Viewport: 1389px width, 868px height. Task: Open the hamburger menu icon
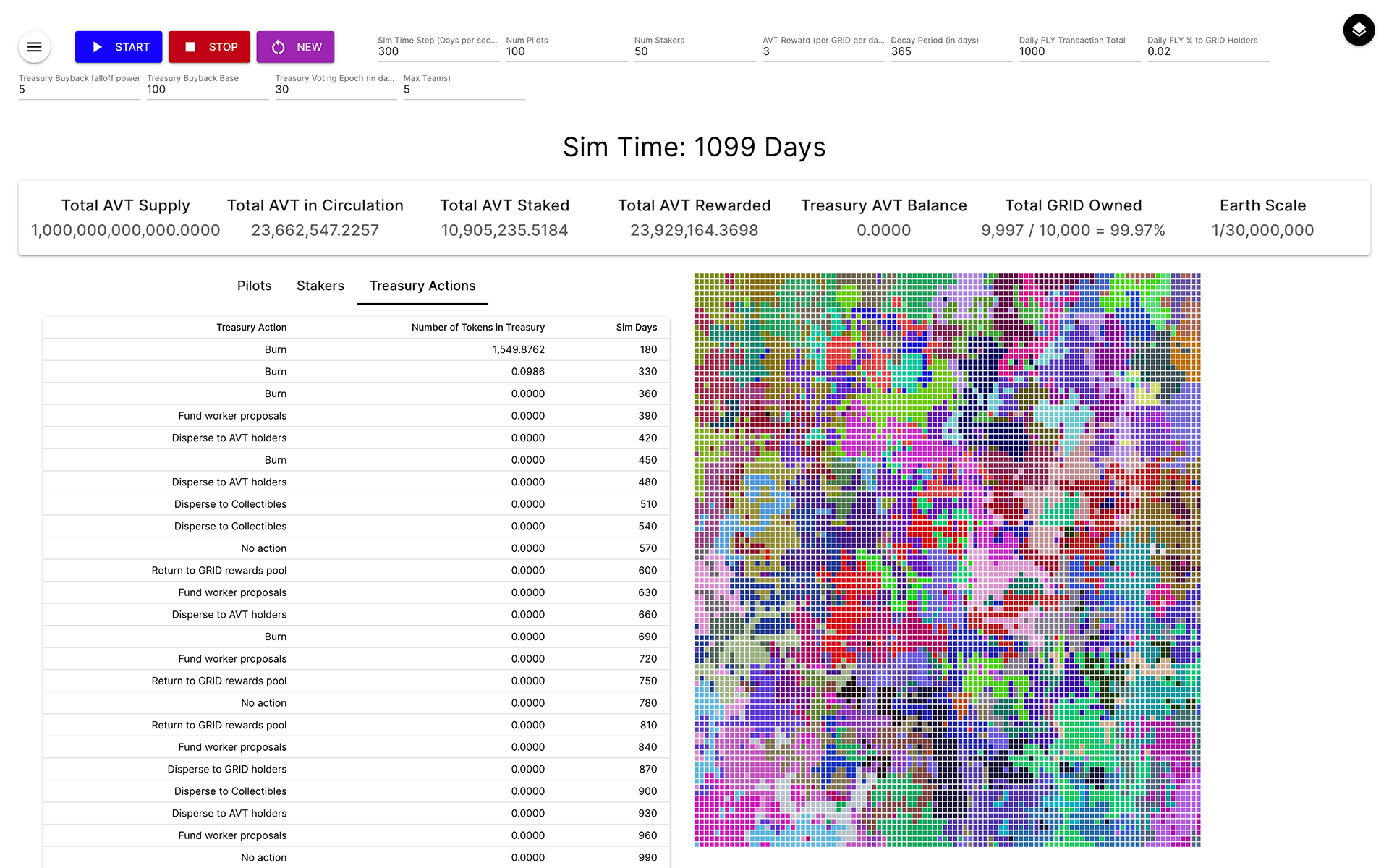(x=34, y=47)
